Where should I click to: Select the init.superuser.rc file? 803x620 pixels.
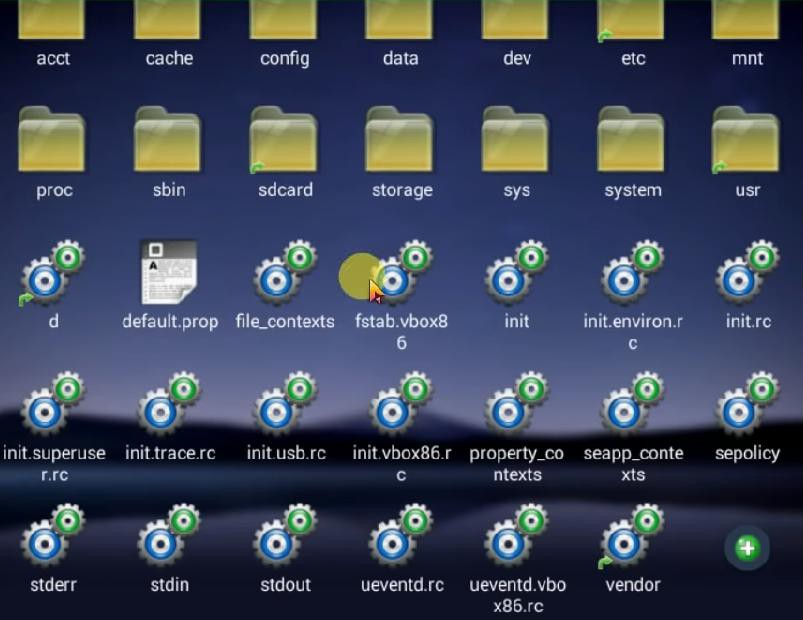coord(54,405)
